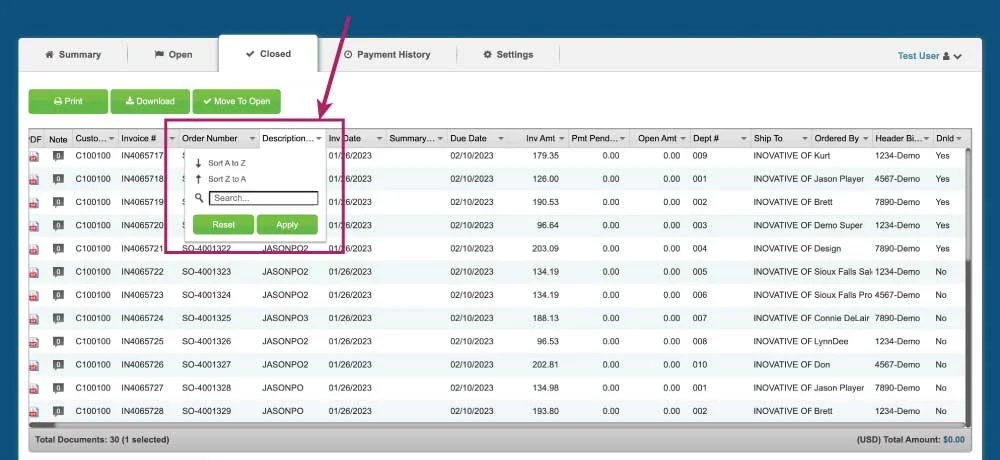This screenshot has height=460, width=1000.
Task: Click the 202.81 invoice amount cell
Action: [x=546, y=365]
